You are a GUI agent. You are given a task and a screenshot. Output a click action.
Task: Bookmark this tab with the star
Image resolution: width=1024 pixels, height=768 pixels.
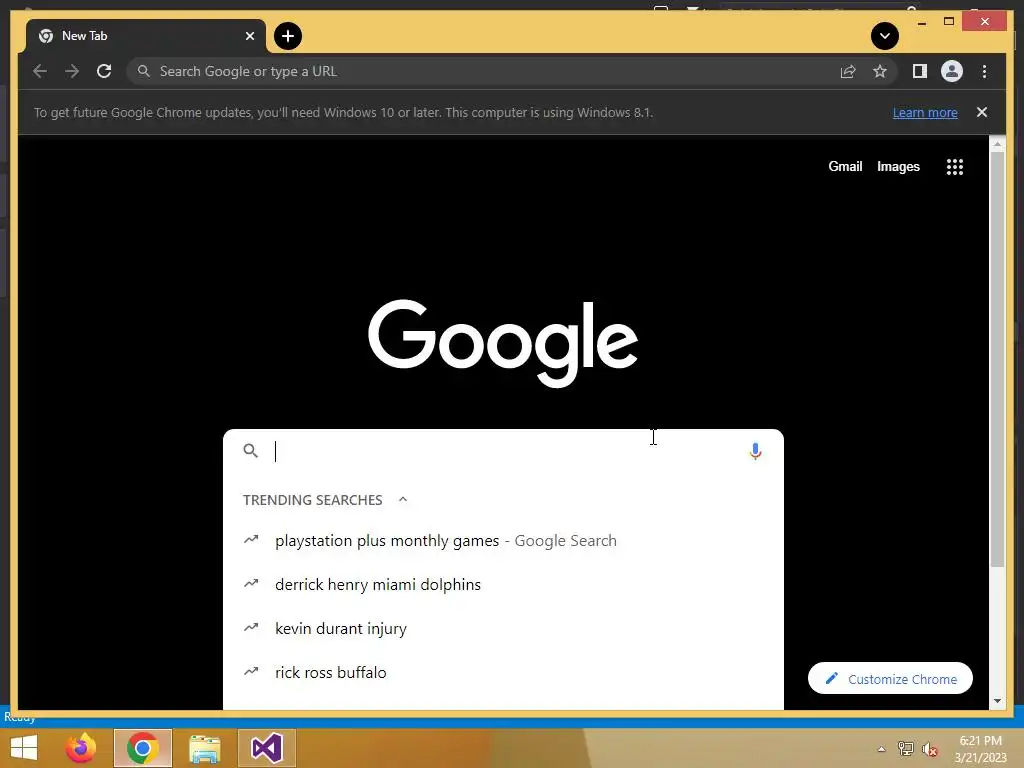880,71
